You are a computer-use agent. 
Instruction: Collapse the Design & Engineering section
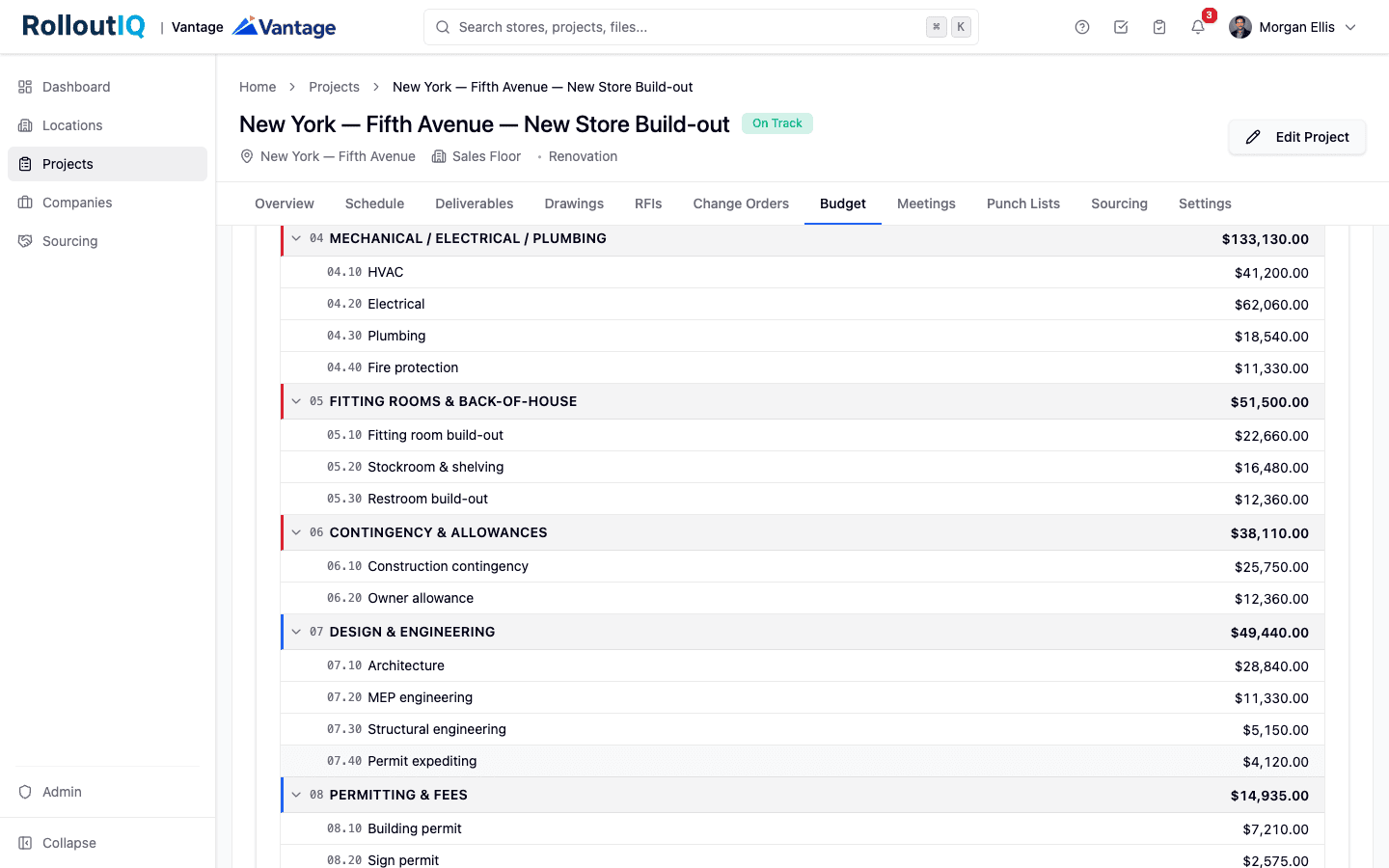point(296,632)
